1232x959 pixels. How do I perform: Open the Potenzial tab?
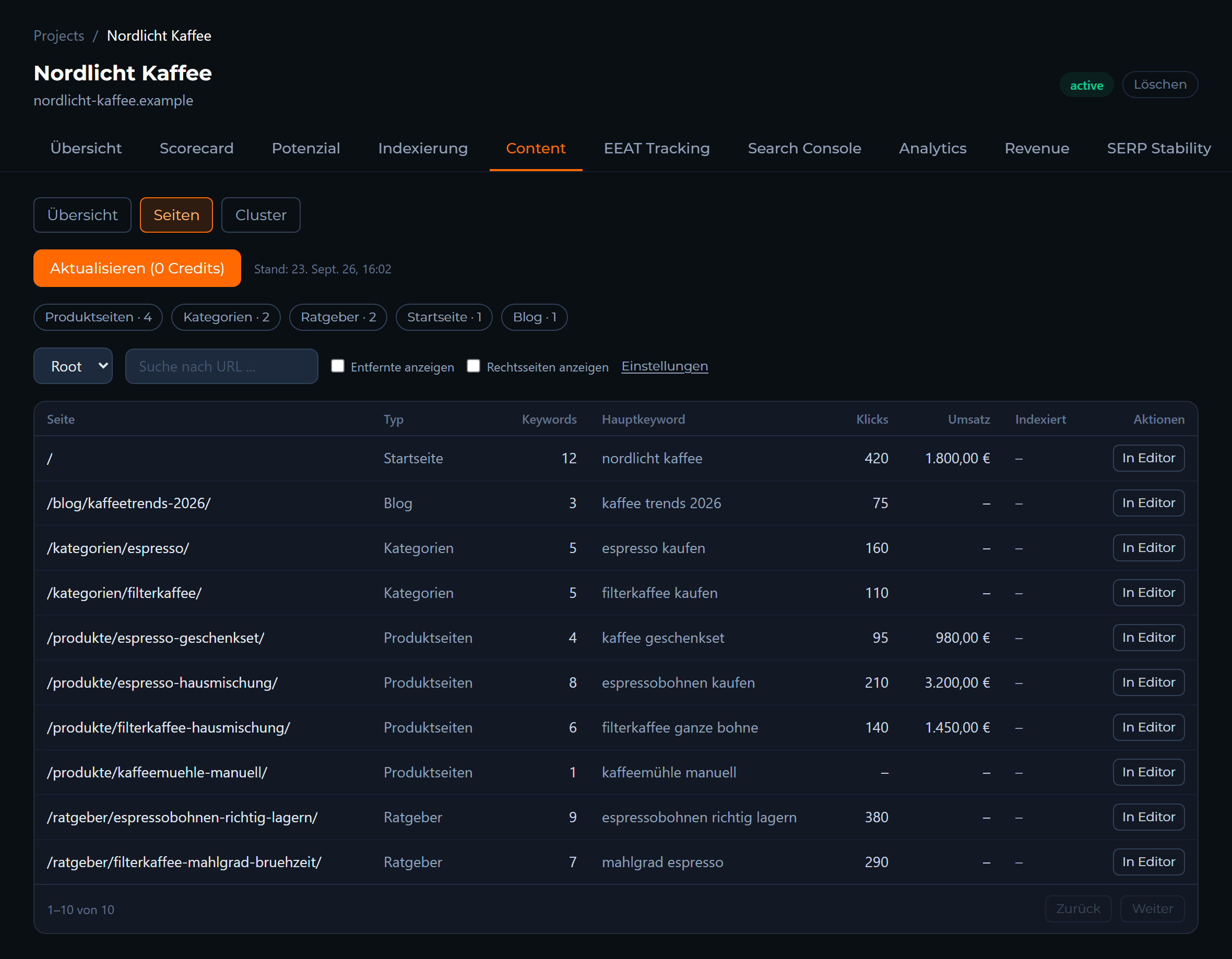tap(306, 148)
